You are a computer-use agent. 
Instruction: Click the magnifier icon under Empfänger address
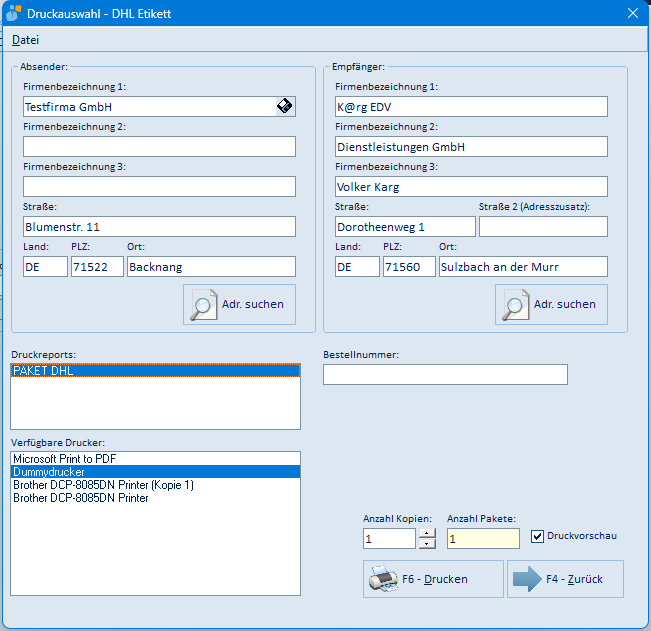coord(516,305)
